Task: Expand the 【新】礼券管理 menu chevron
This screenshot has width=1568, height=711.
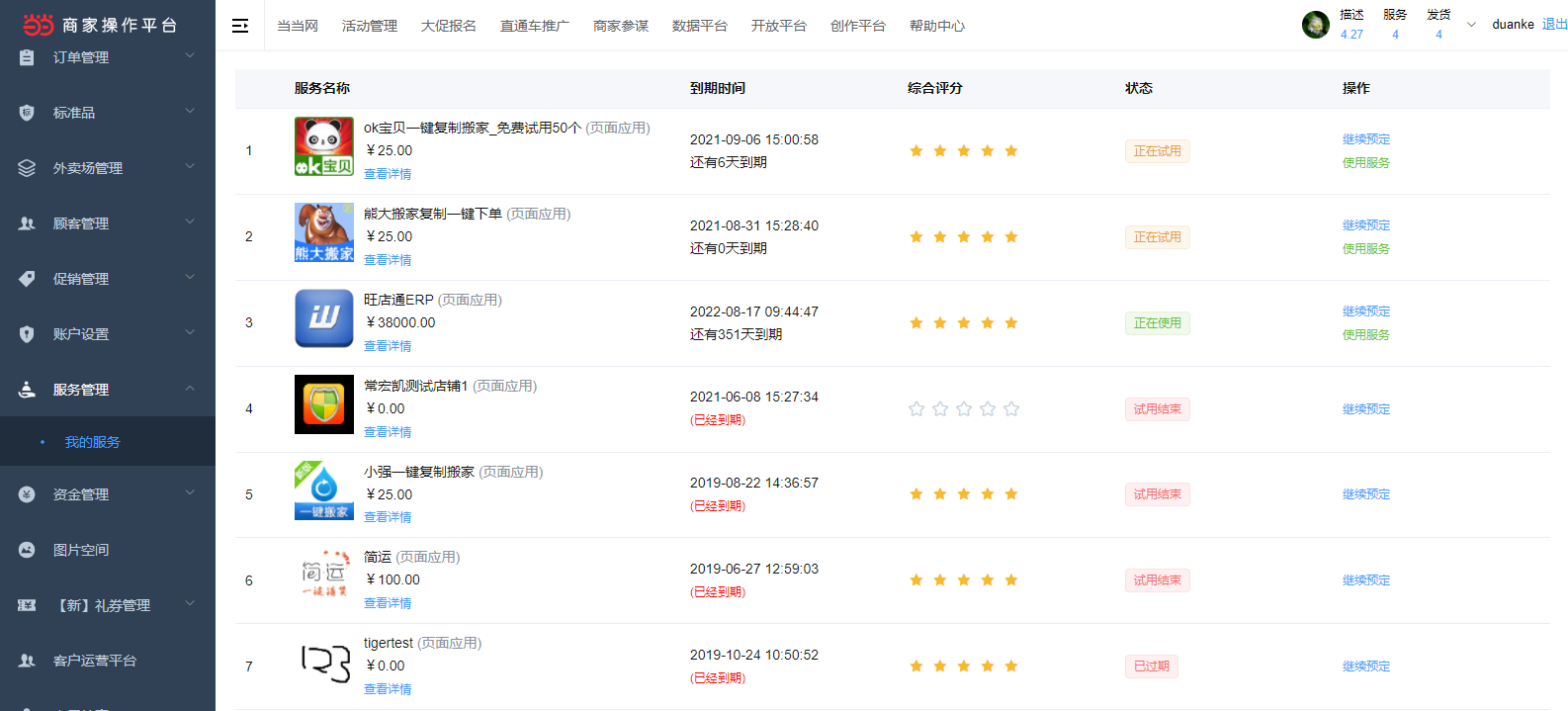Action: click(190, 603)
